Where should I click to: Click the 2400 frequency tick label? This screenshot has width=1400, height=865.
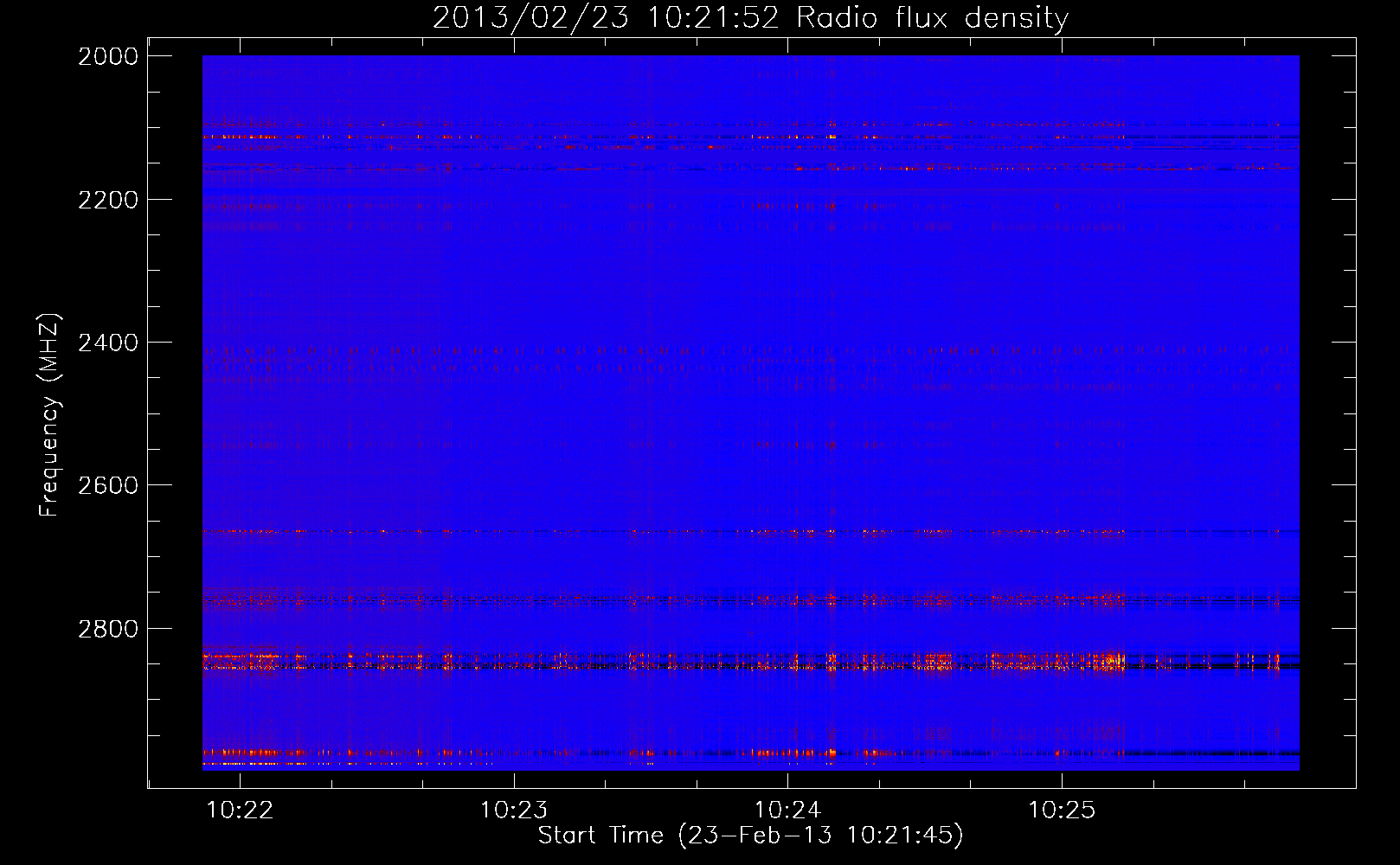108,343
